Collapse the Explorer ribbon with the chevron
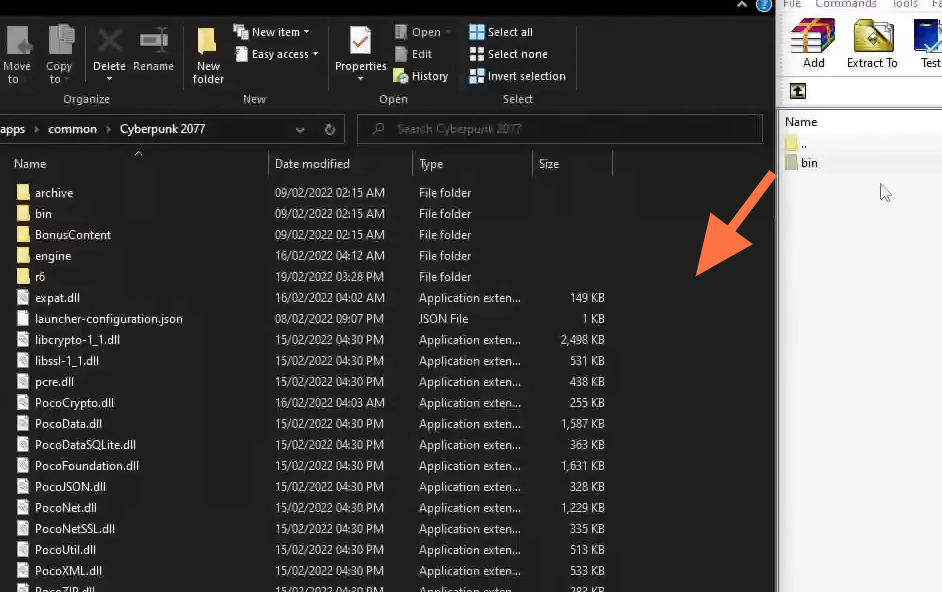The image size is (942, 592). coord(742,5)
